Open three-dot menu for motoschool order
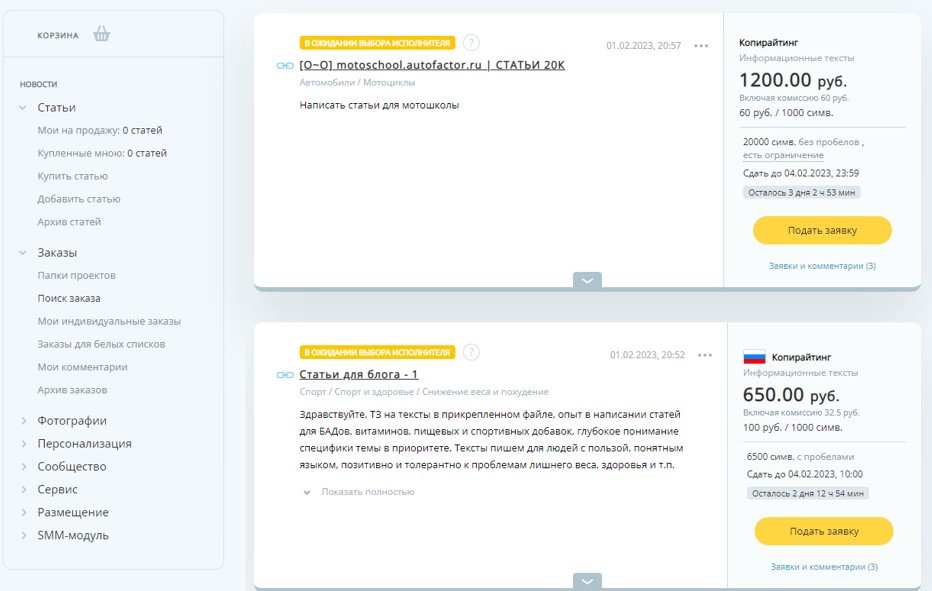 [701, 46]
